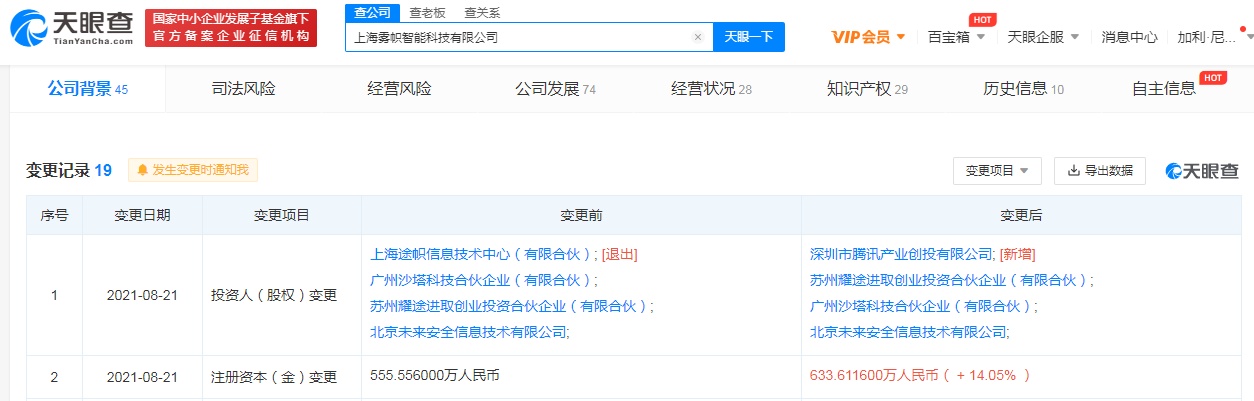Screen dimensions: 1254x401
Task: Open 消息中心 link
Action: [x=1130, y=37]
